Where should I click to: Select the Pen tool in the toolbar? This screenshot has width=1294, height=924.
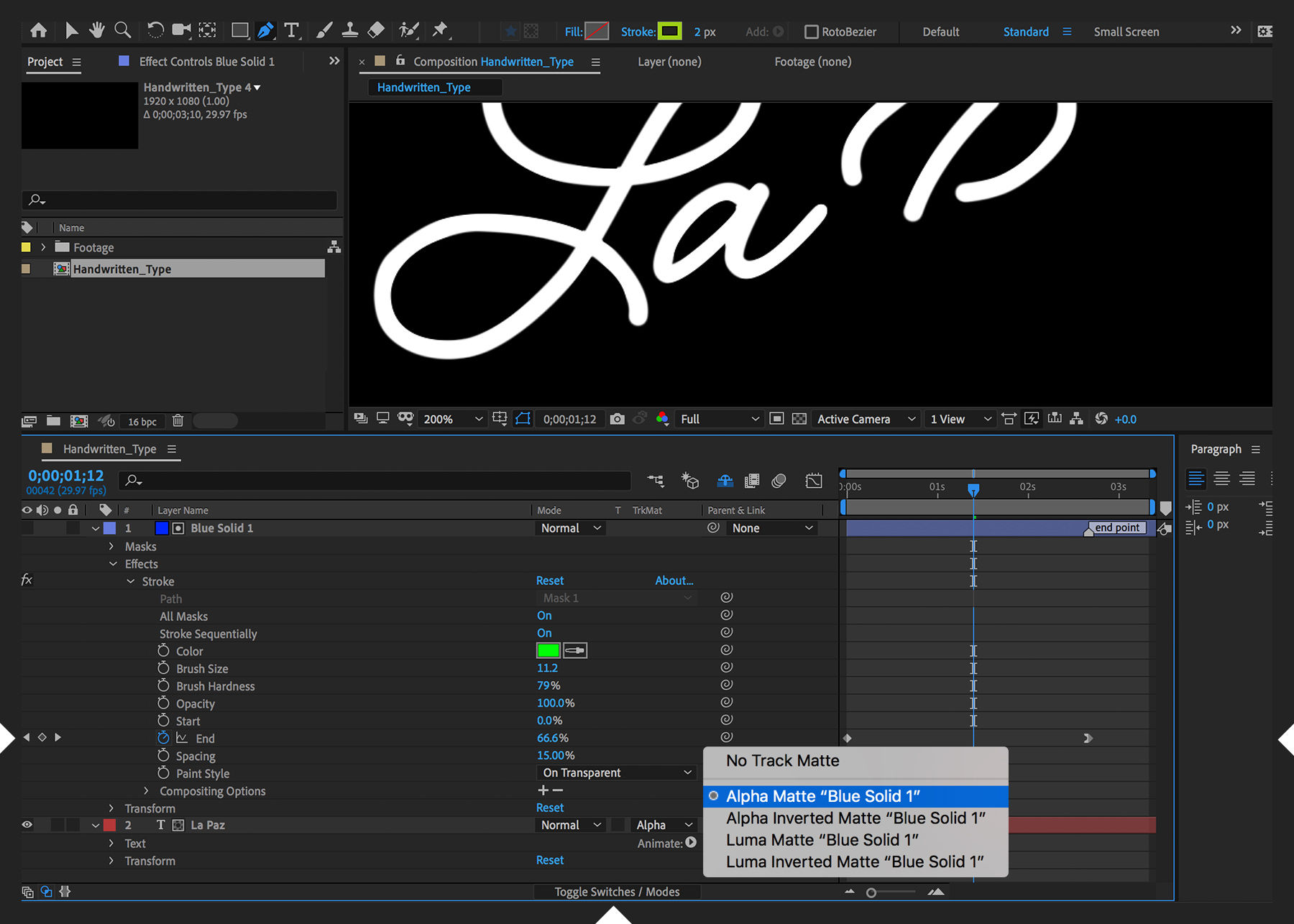tap(265, 30)
